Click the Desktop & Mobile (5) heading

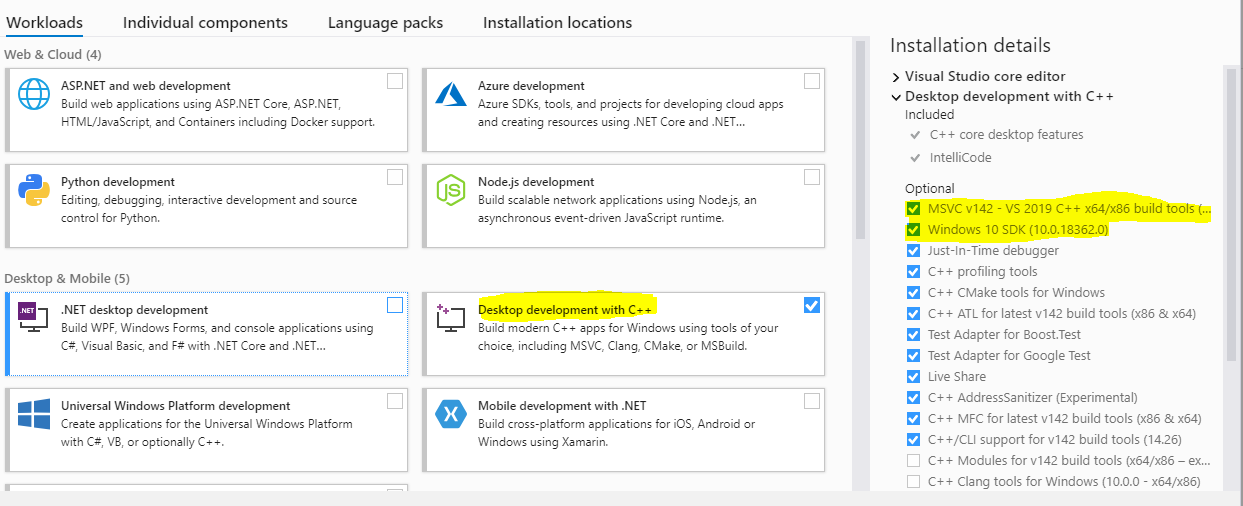[x=67, y=278]
